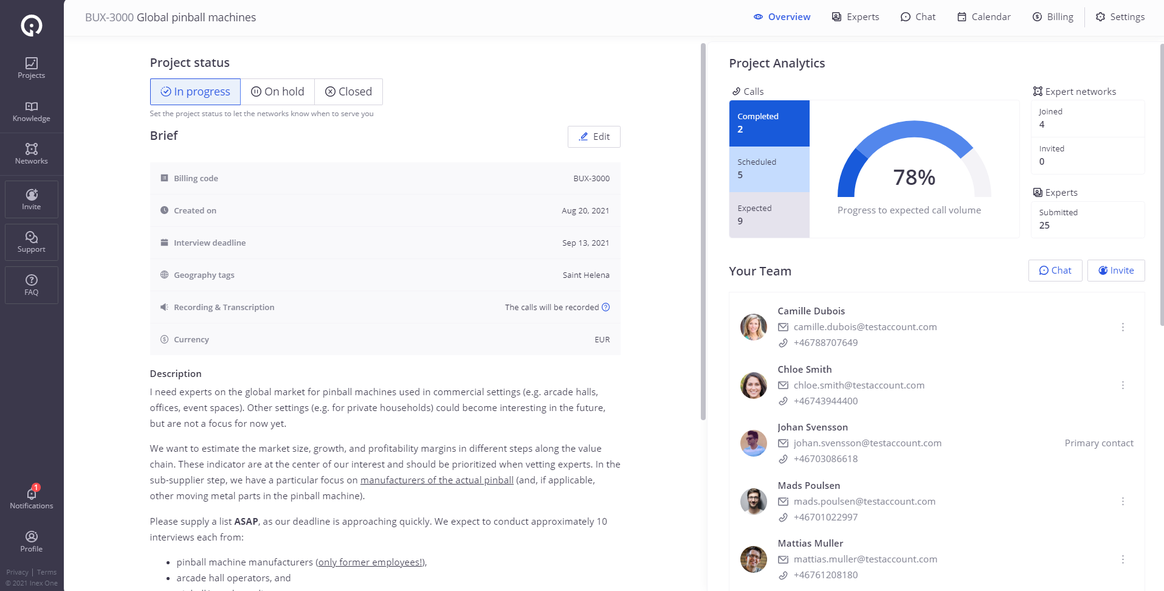The height and width of the screenshot is (591, 1164).
Task: Click the email icon beside camille.dubois@testaccount.com
Action: 782,327
